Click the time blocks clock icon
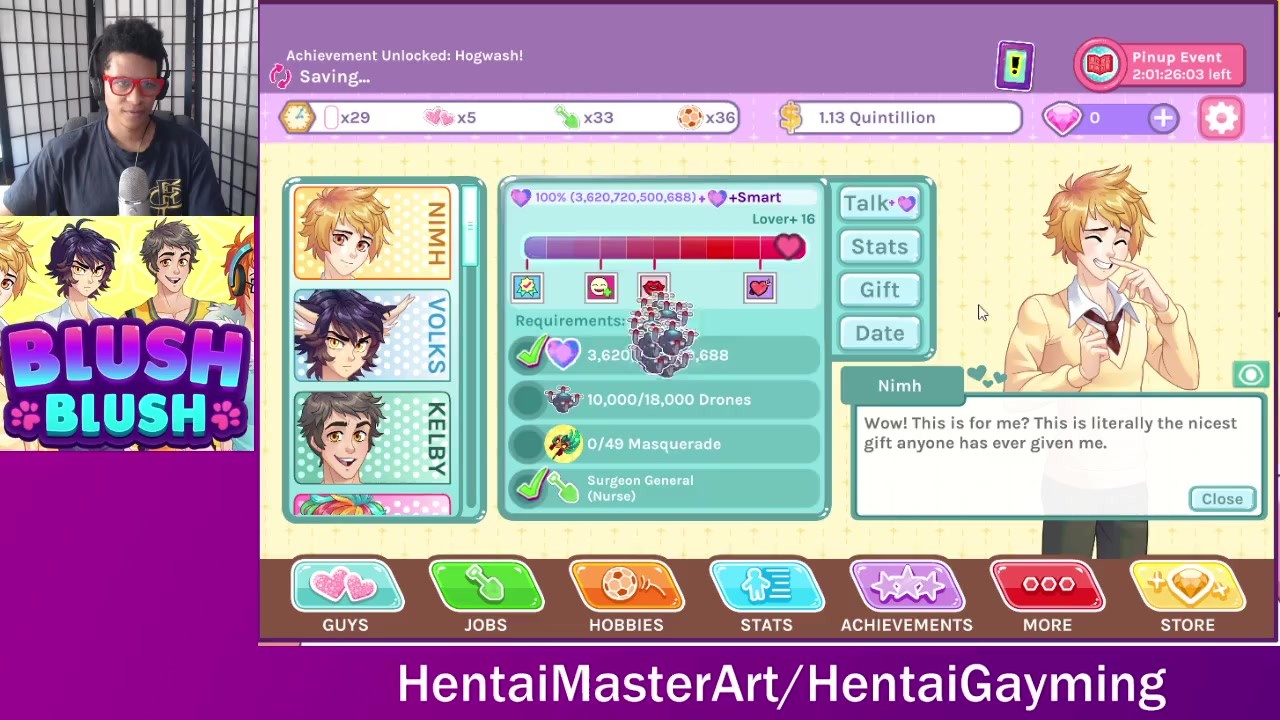1280x720 pixels. click(297, 118)
